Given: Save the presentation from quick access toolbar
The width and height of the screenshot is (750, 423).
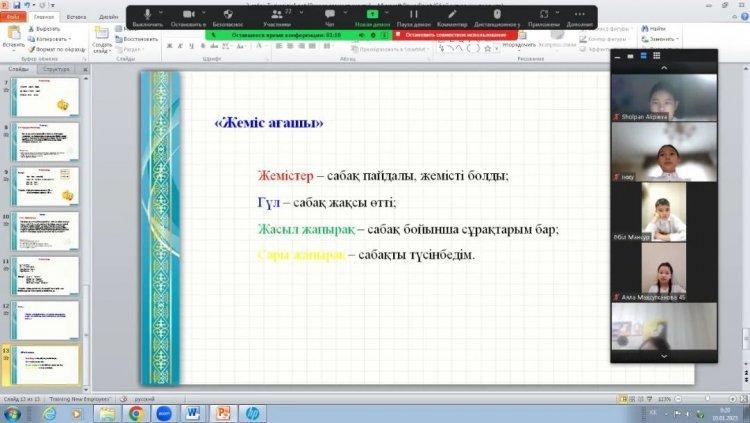Looking at the screenshot, I should pyautogui.click(x=17, y=5).
